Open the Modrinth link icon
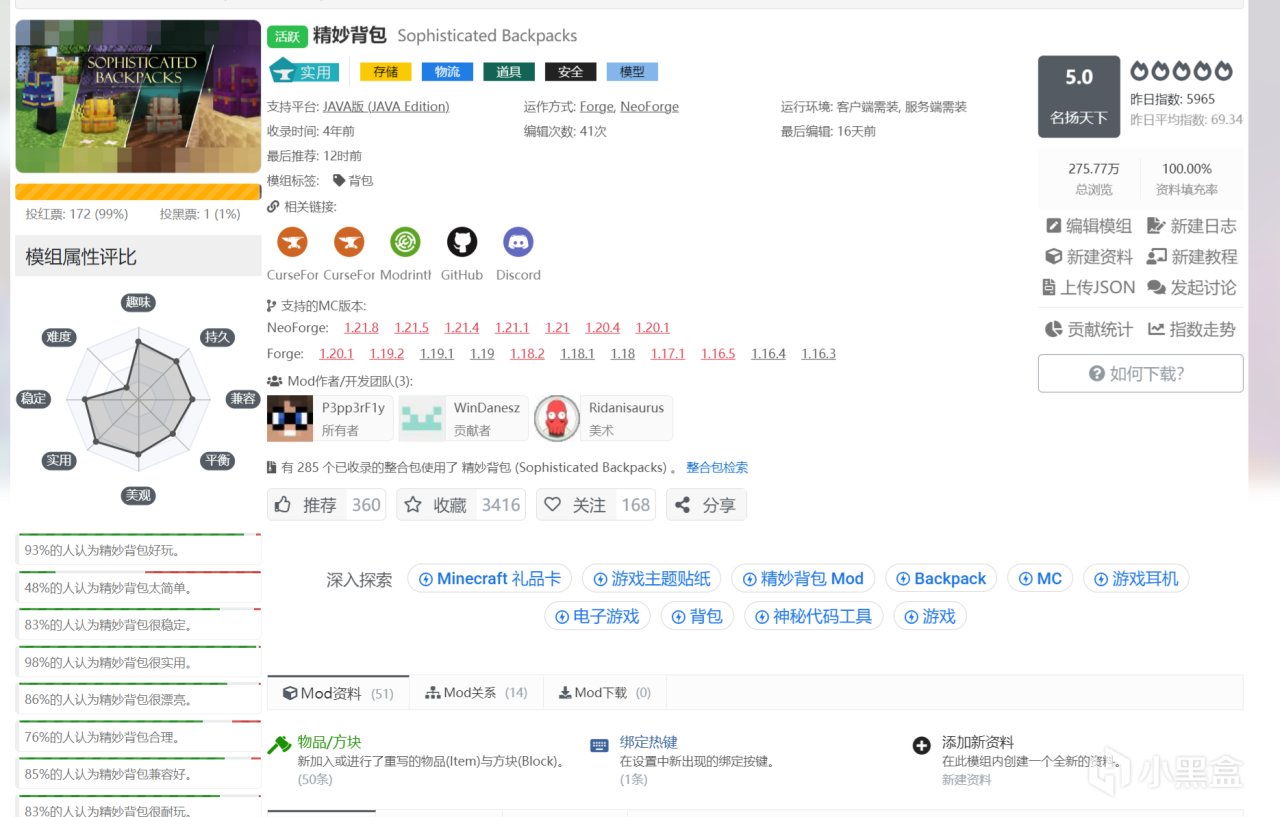Image resolution: width=1280 pixels, height=817 pixels. click(x=405, y=242)
